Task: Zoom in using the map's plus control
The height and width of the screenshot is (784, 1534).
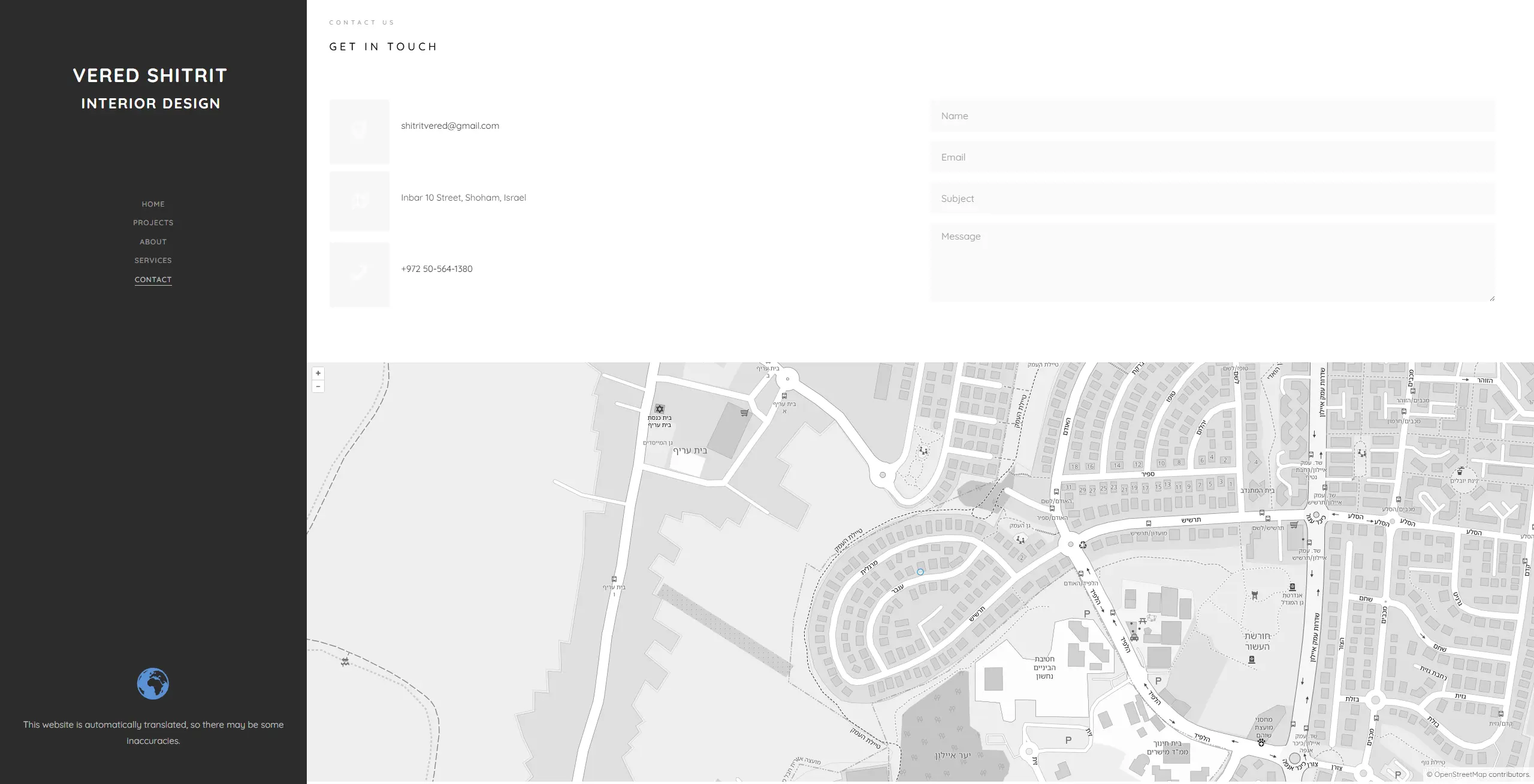Action: click(318, 373)
